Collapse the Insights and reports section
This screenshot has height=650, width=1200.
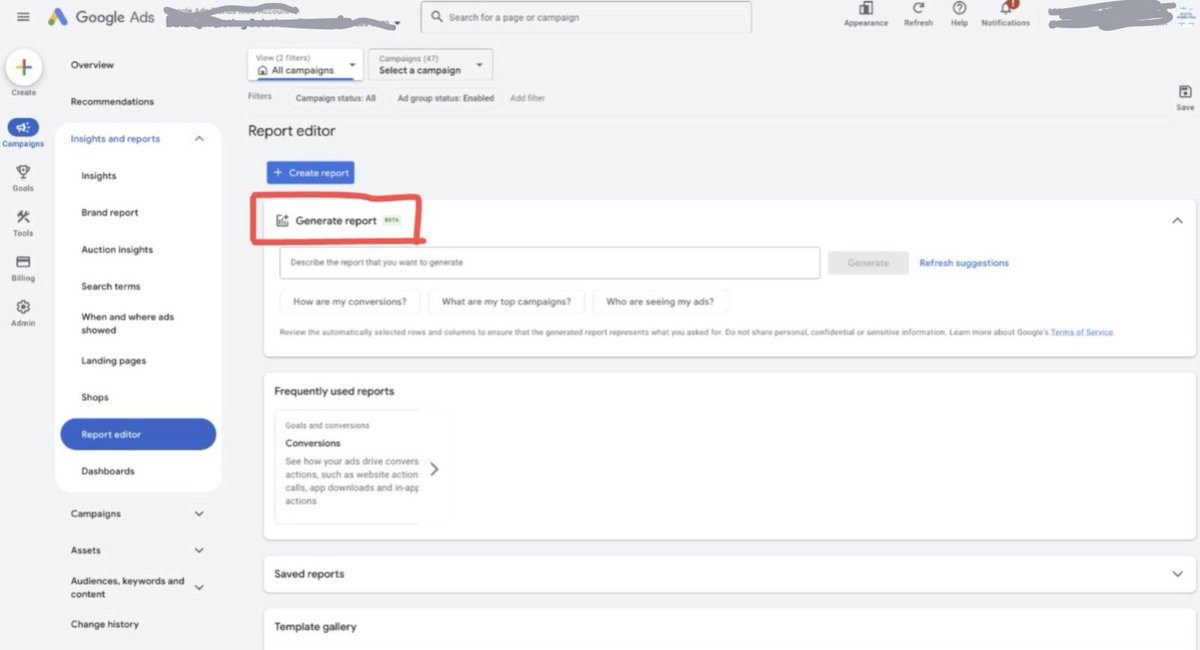[199, 139]
